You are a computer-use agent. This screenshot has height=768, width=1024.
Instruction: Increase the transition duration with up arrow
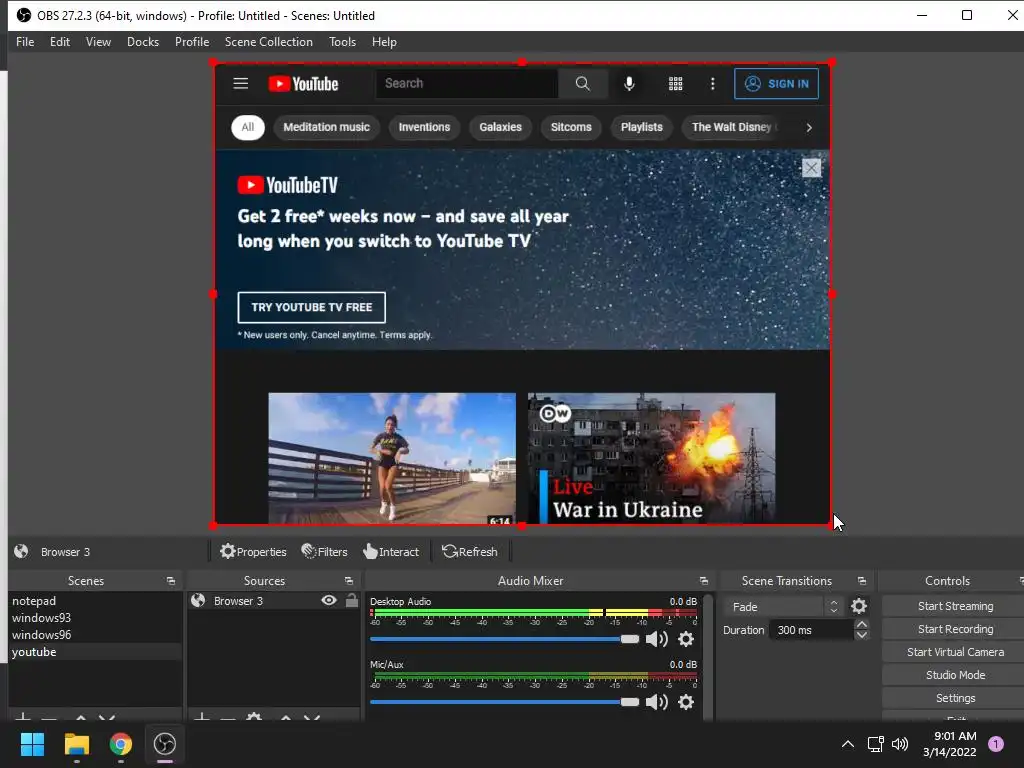pos(861,625)
